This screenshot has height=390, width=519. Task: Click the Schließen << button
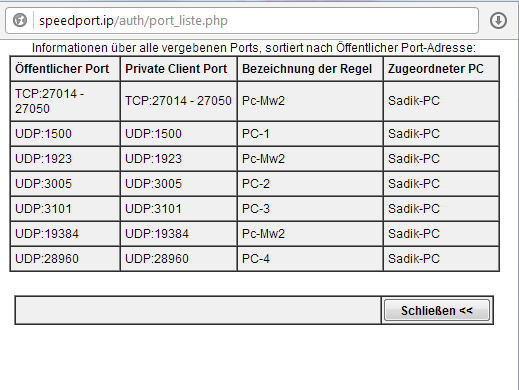437,310
